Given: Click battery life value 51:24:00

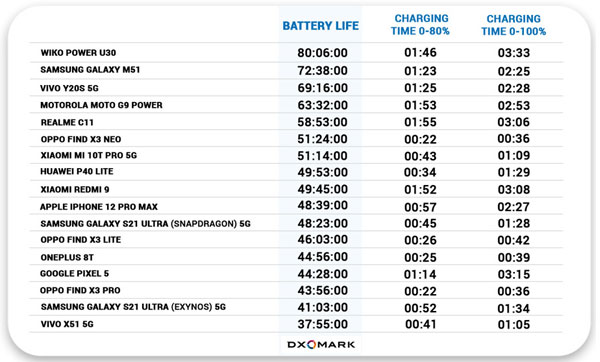Looking at the screenshot, I should pyautogui.click(x=323, y=139).
